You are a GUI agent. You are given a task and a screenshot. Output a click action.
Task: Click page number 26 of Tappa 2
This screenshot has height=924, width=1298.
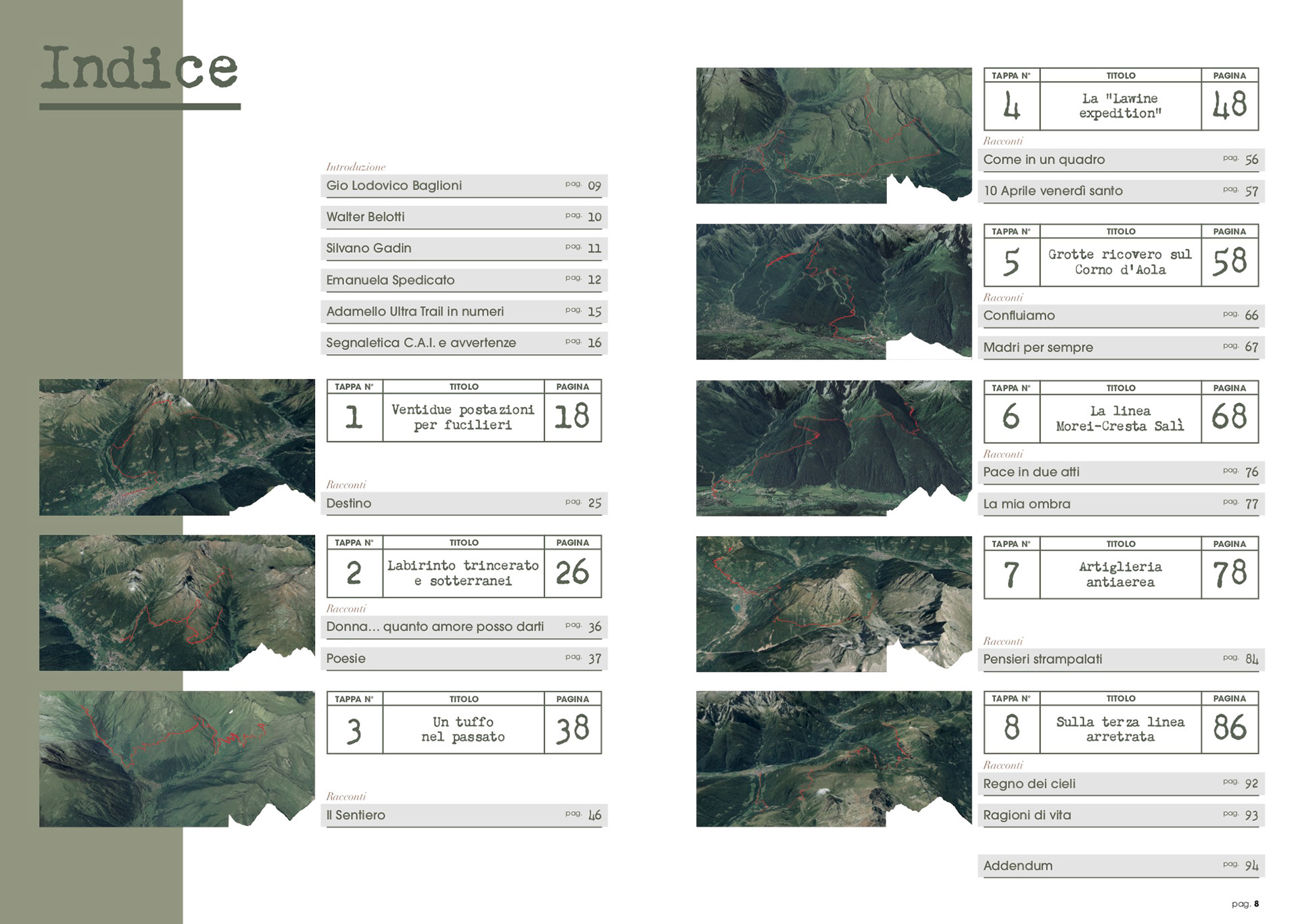573,573
